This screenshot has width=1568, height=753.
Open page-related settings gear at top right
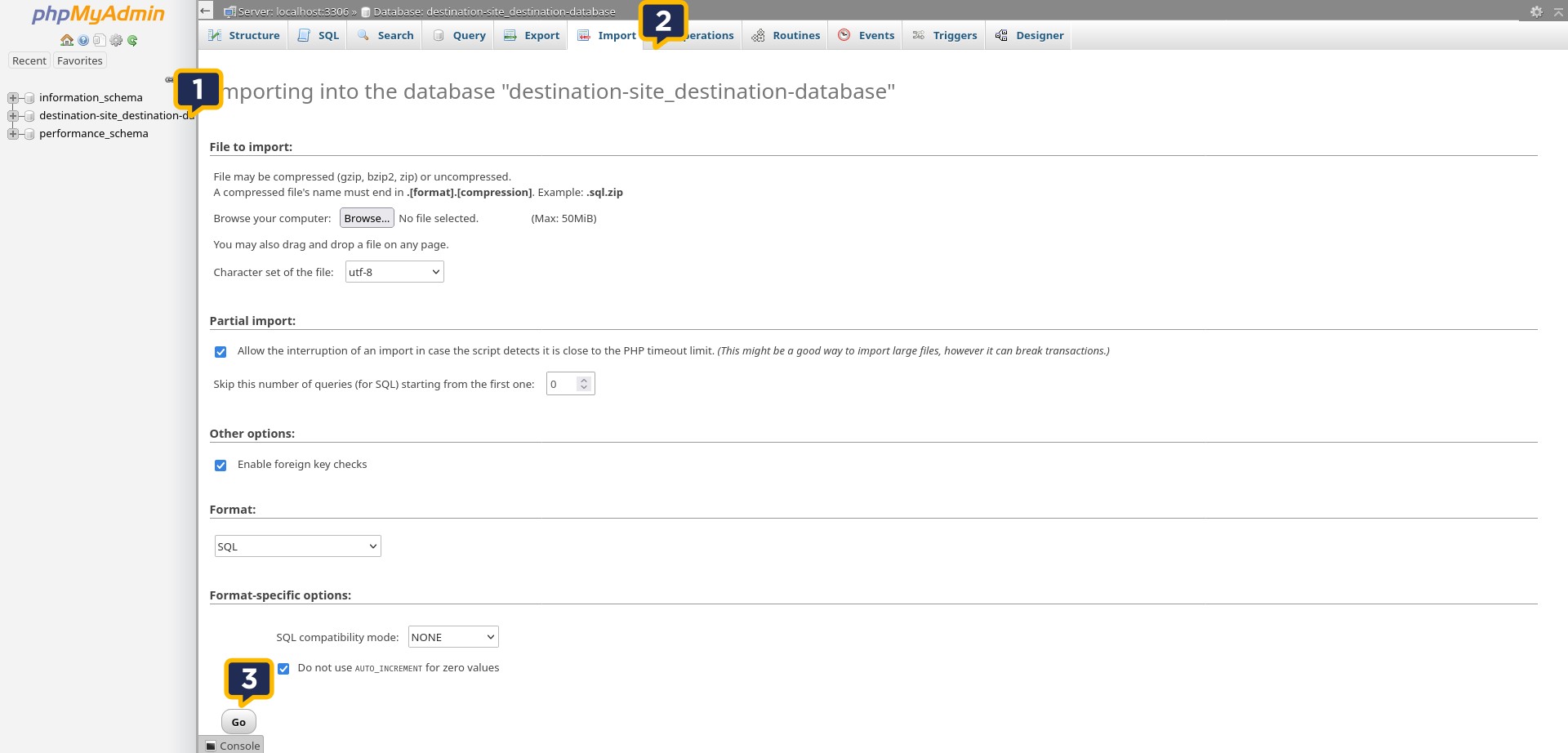click(1536, 11)
